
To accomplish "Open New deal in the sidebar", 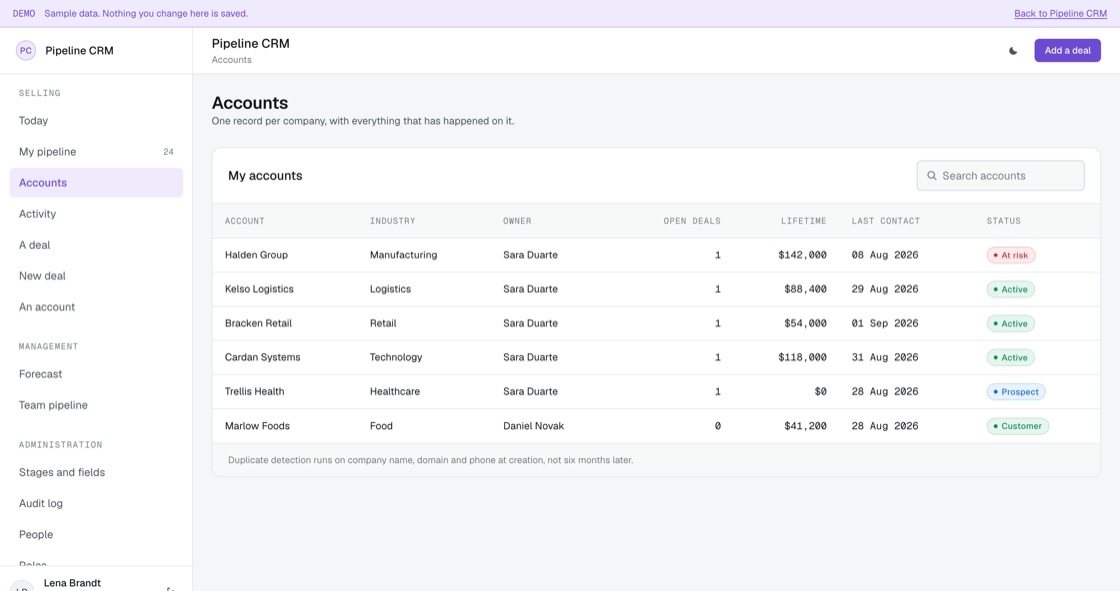I will (x=96, y=276).
